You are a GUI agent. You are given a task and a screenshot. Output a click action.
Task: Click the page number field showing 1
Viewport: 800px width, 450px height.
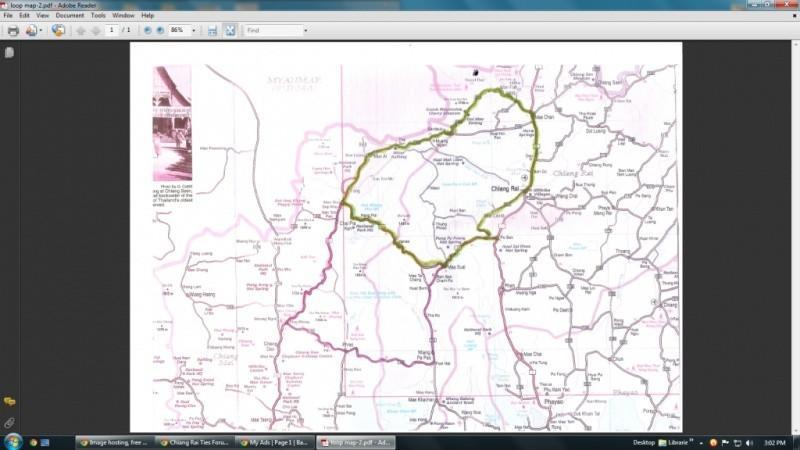112,30
